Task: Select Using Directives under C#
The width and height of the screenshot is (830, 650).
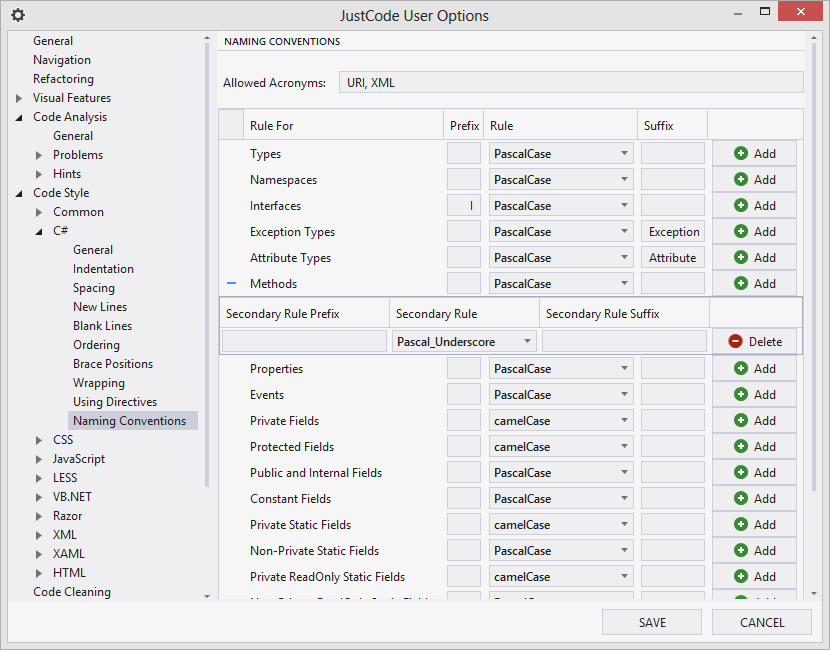Action: tap(115, 402)
